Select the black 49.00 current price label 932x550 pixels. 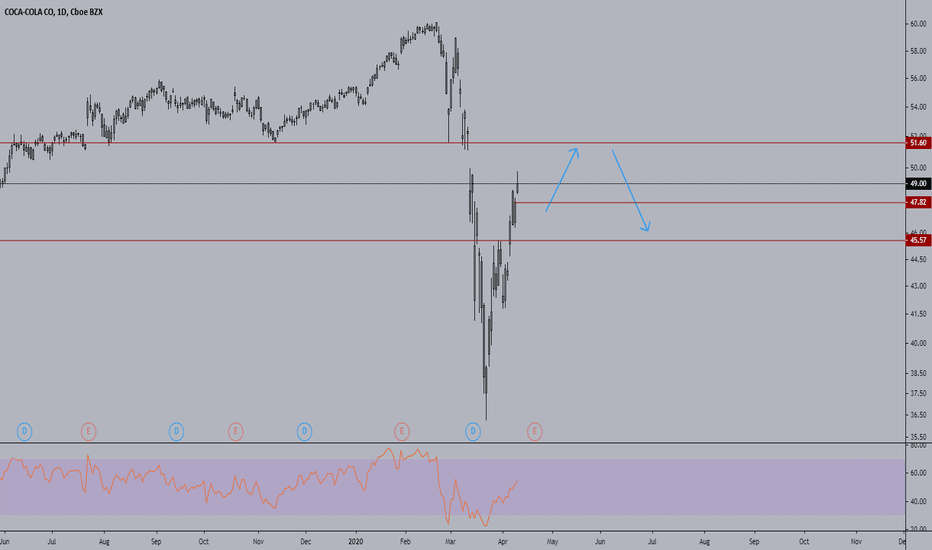(918, 184)
